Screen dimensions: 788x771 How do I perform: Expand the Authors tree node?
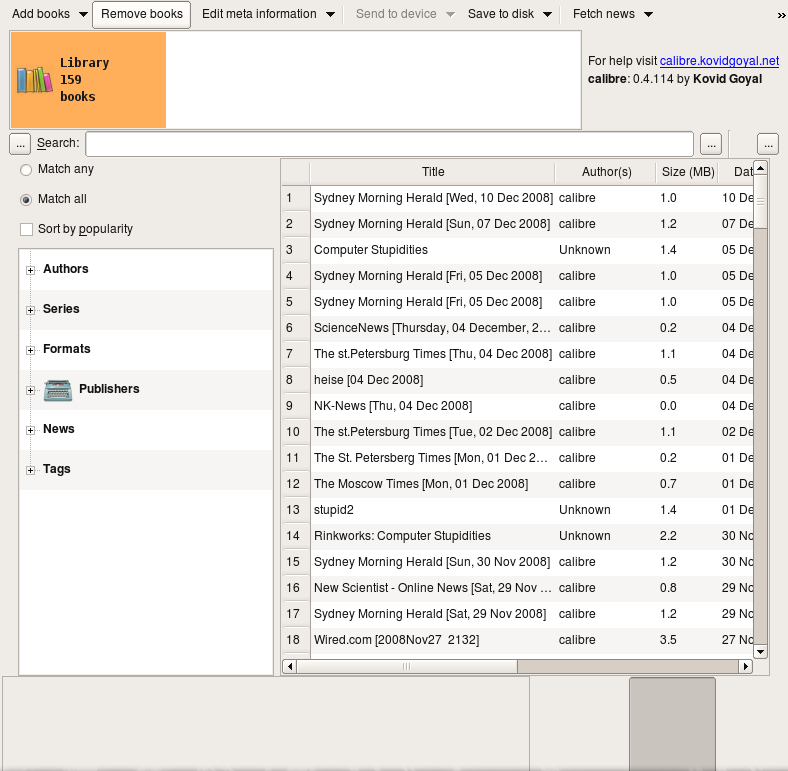[31, 270]
